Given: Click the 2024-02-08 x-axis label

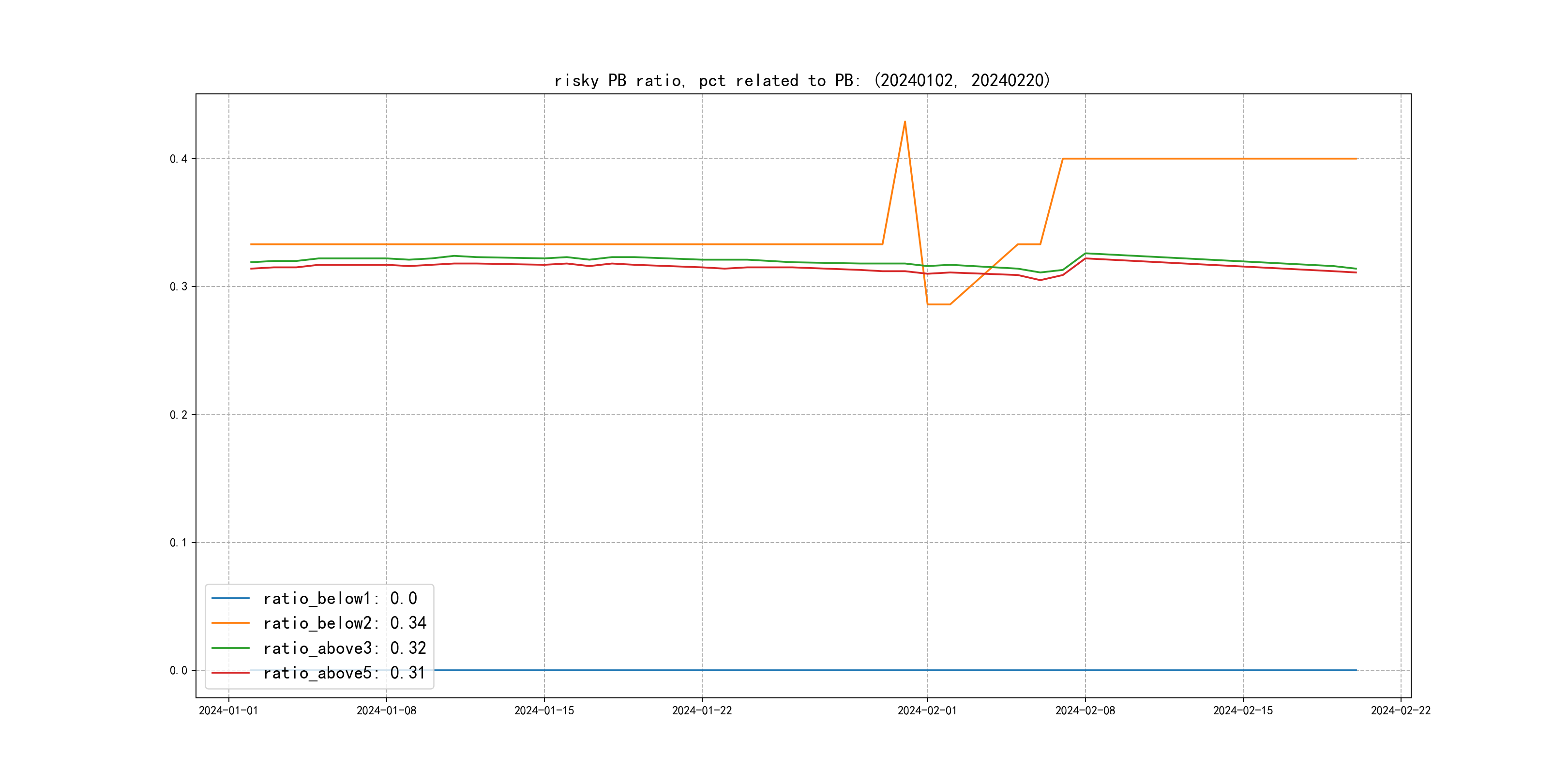Looking at the screenshot, I should pyautogui.click(x=1085, y=710).
